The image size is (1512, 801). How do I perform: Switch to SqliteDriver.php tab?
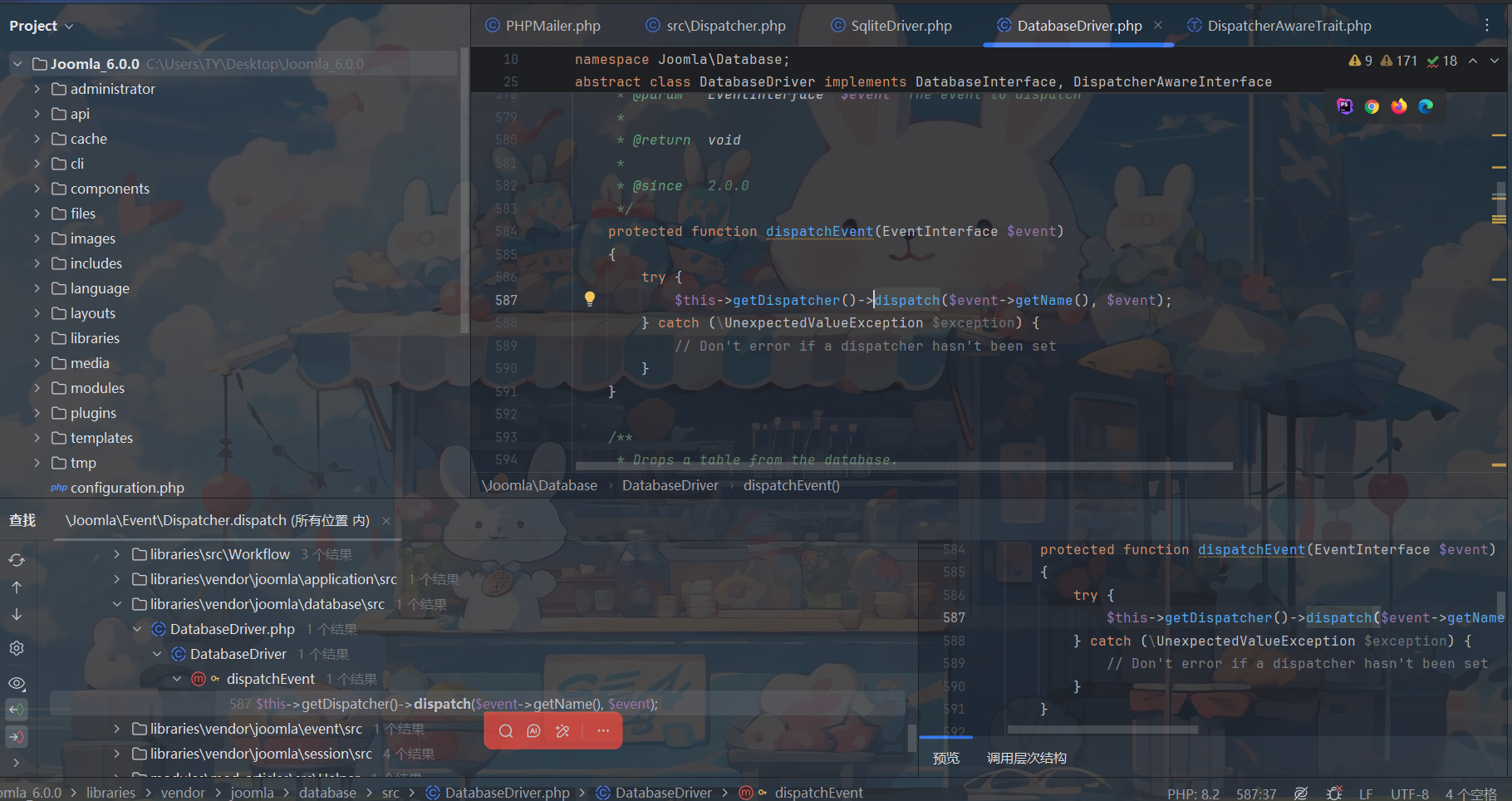[901, 26]
